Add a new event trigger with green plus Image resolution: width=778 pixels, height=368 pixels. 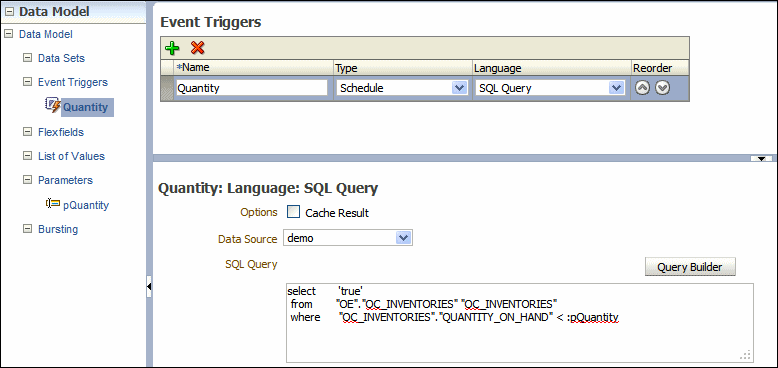tap(172, 48)
